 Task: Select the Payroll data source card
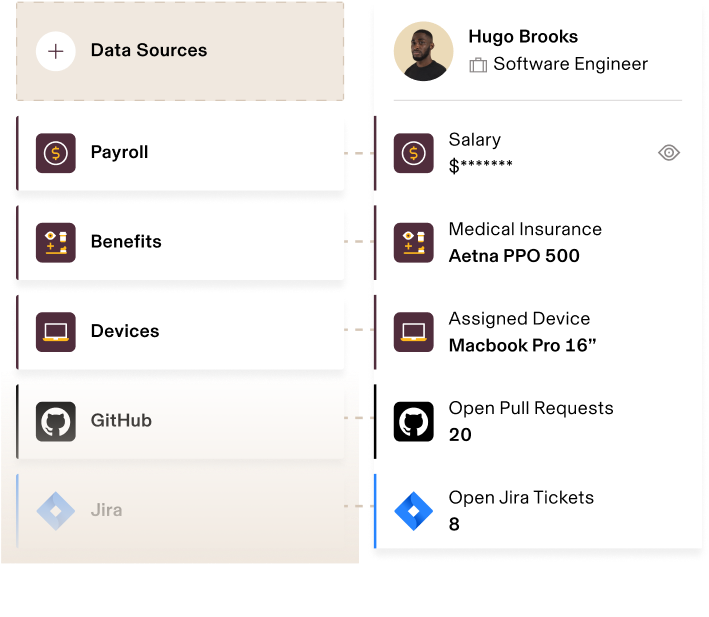coord(180,153)
